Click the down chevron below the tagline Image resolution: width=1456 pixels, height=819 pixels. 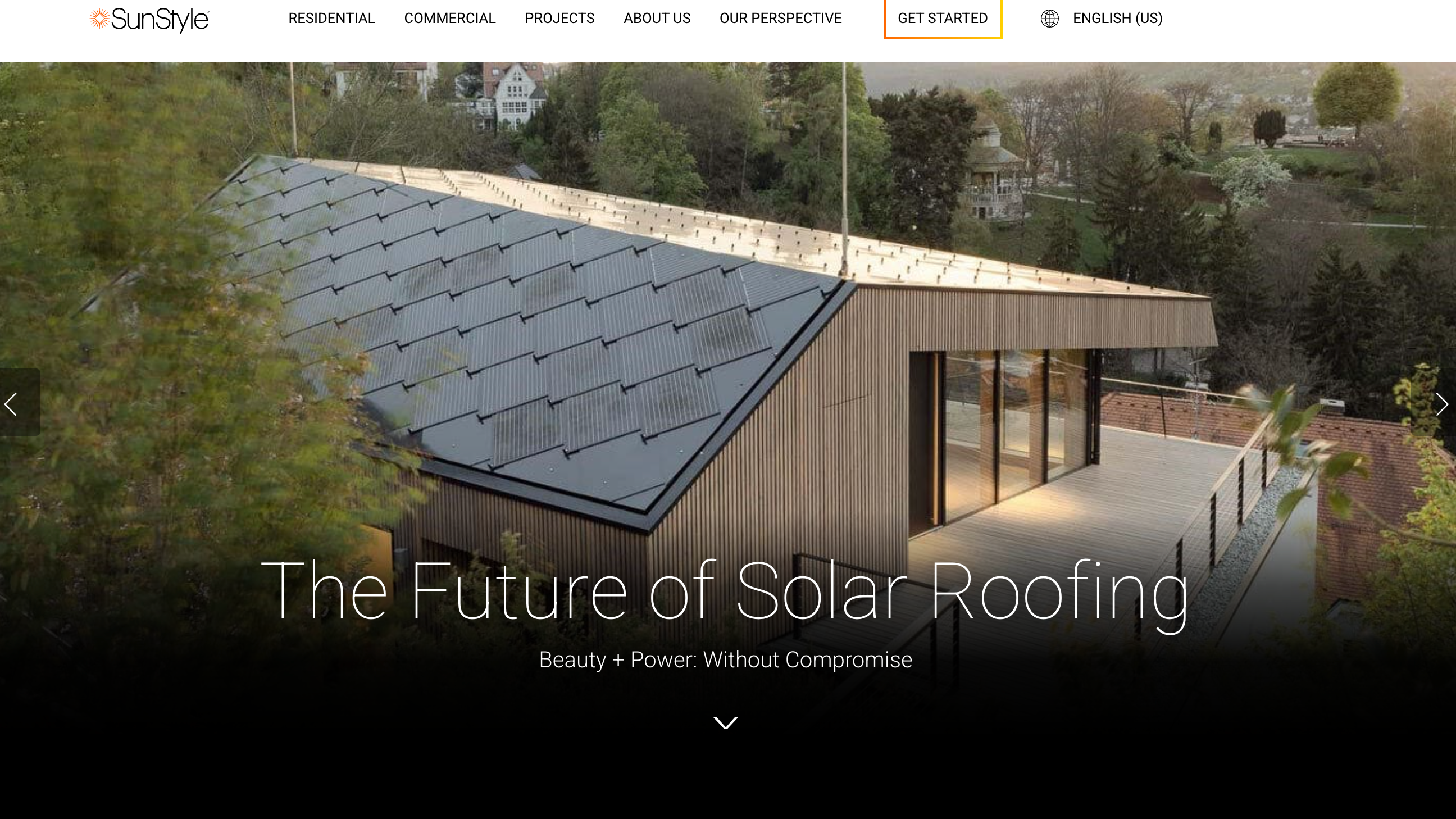726,723
